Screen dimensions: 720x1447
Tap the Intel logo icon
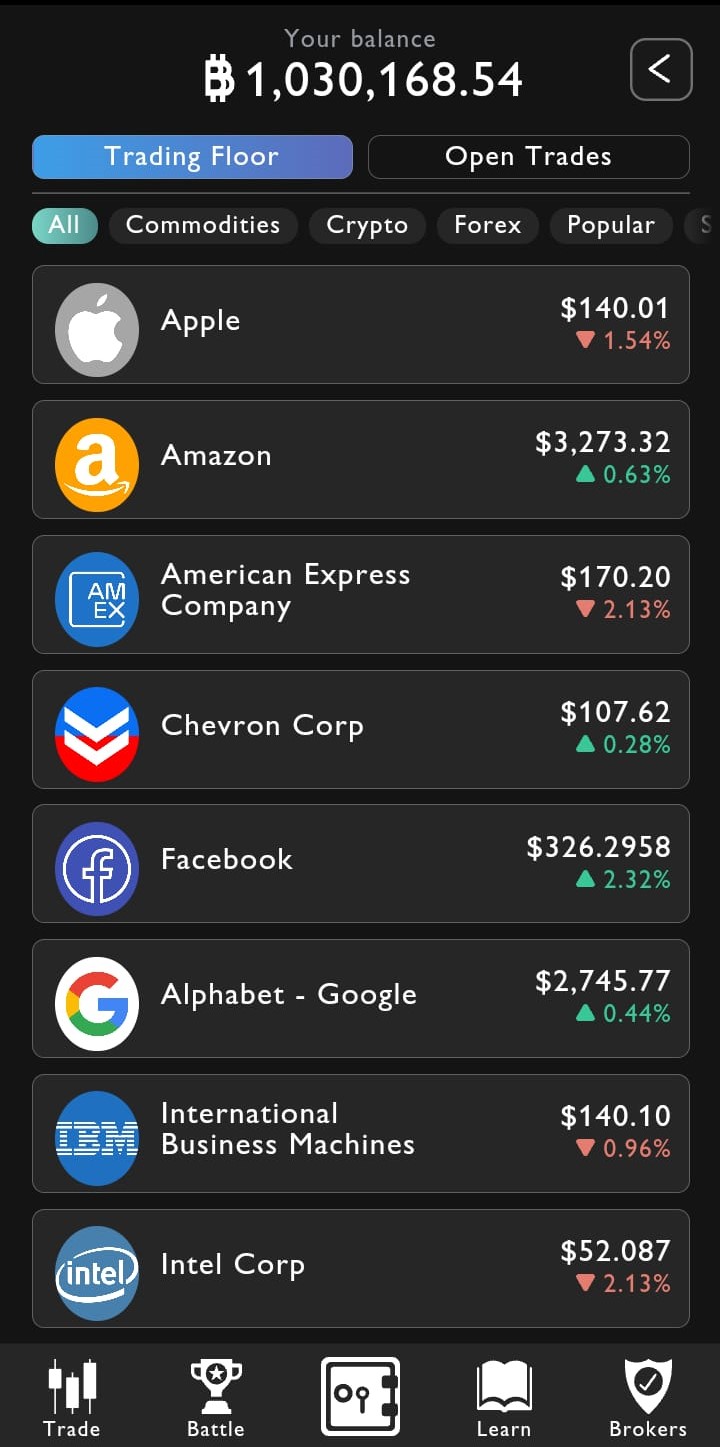tap(97, 1273)
